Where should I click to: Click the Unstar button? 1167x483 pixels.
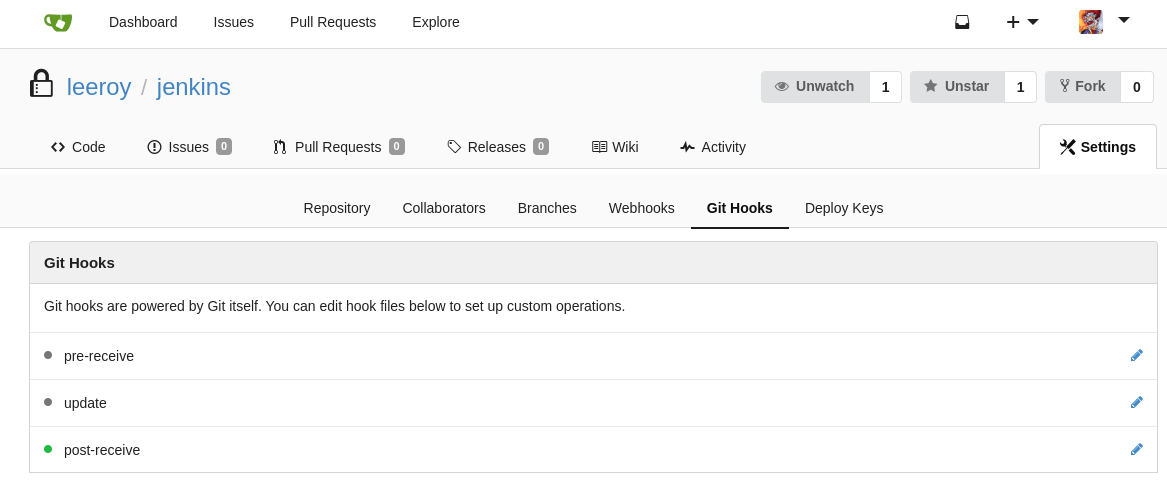(957, 87)
